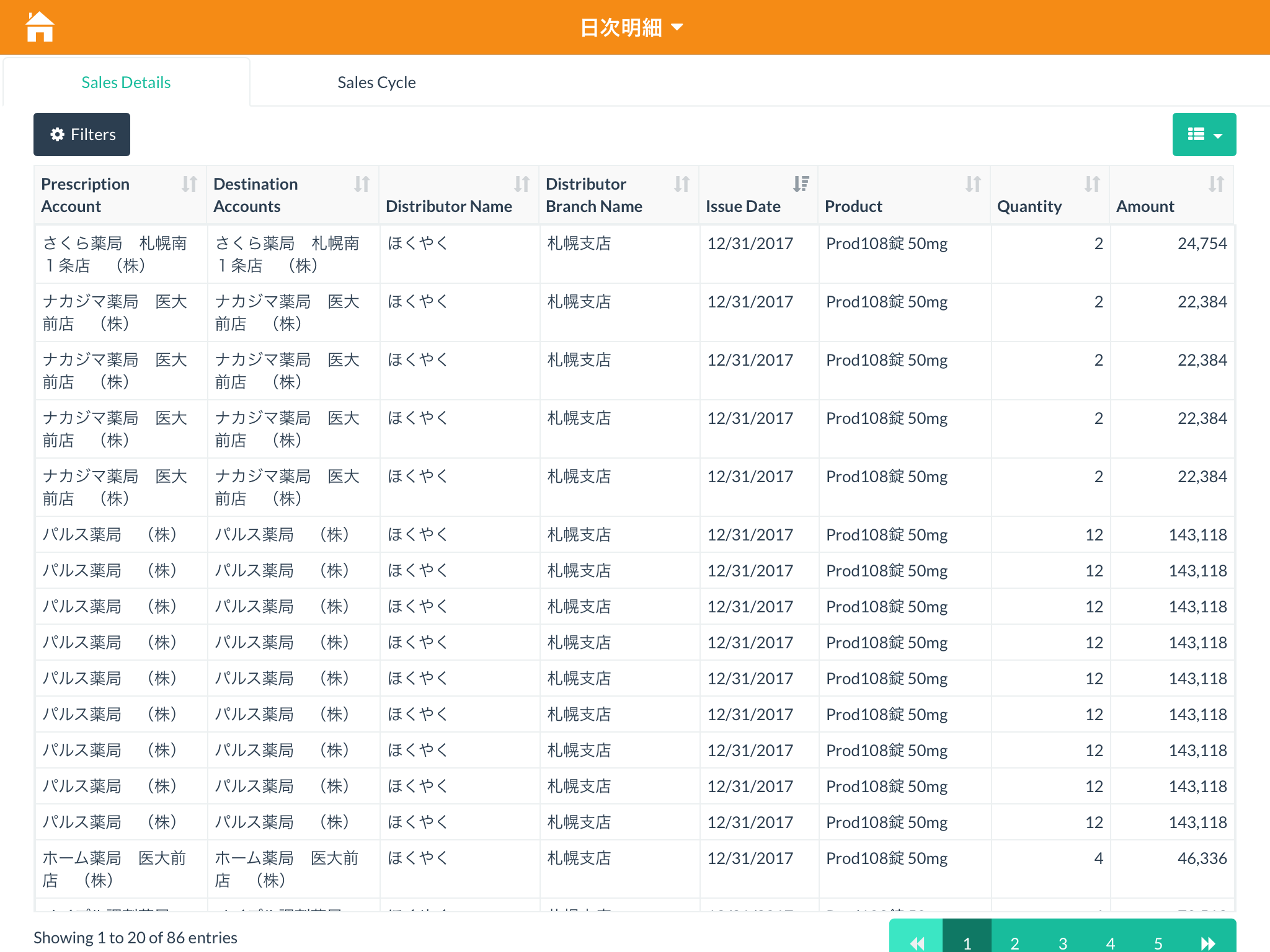Go to page 5
The height and width of the screenshot is (952, 1270).
1158,942
